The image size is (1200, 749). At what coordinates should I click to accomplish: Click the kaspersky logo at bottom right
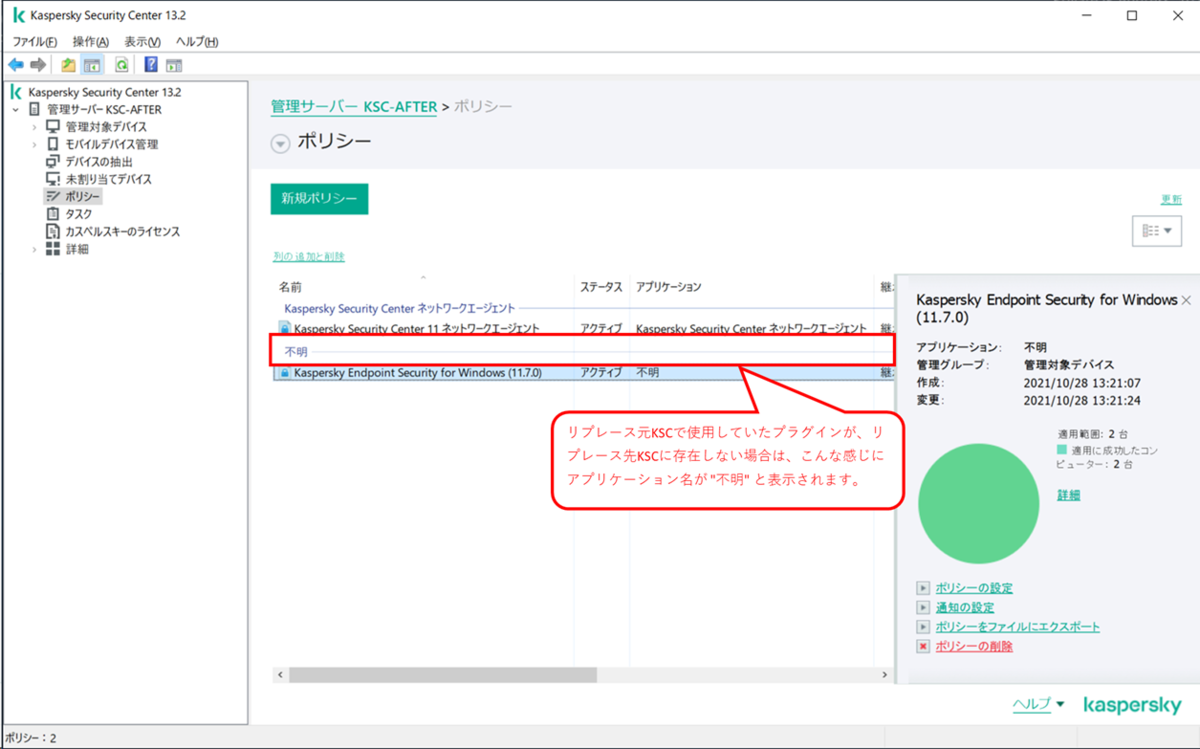1133,705
